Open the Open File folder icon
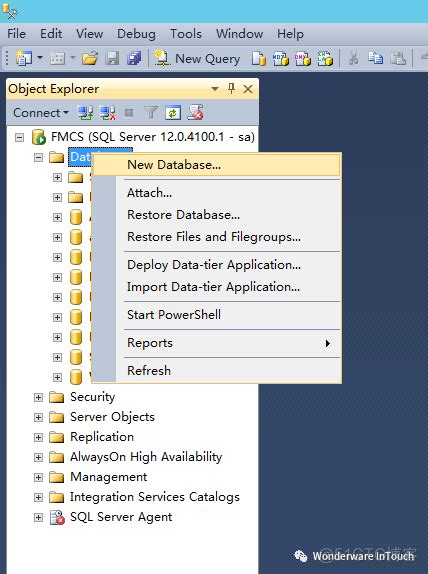 coord(90,58)
